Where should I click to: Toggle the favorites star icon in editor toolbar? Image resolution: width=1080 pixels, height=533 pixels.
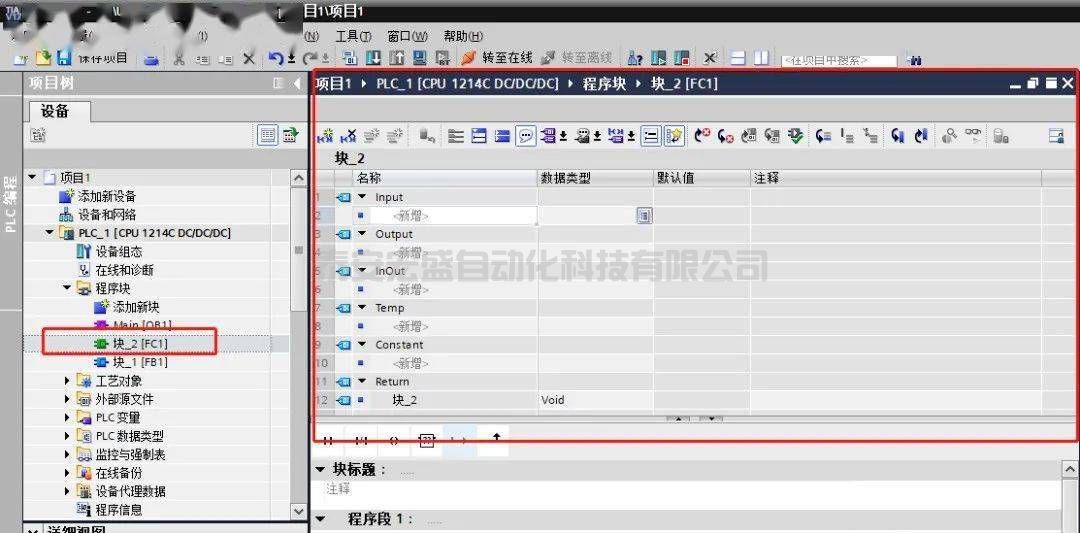click(x=674, y=136)
